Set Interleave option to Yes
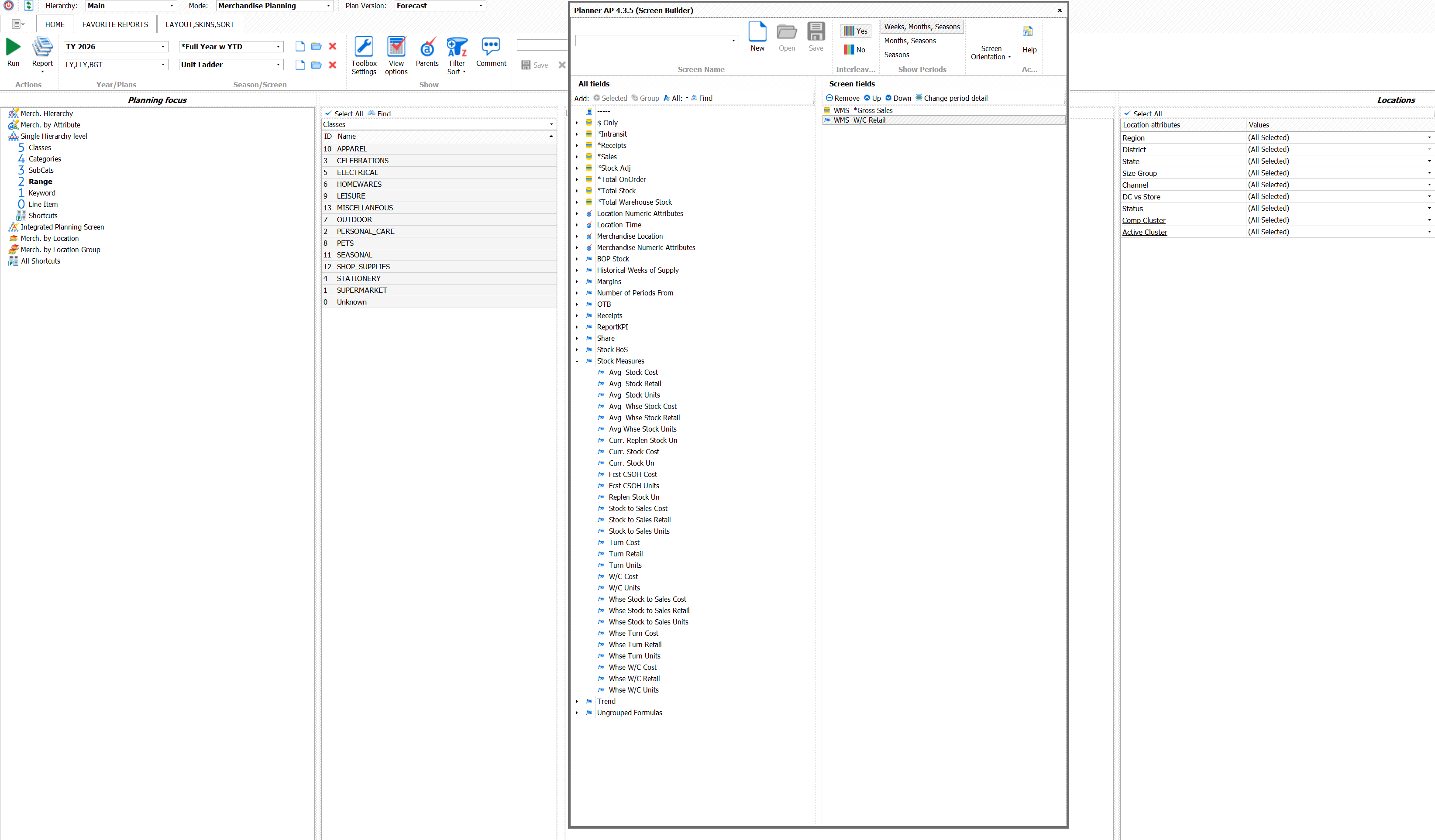 pos(855,31)
